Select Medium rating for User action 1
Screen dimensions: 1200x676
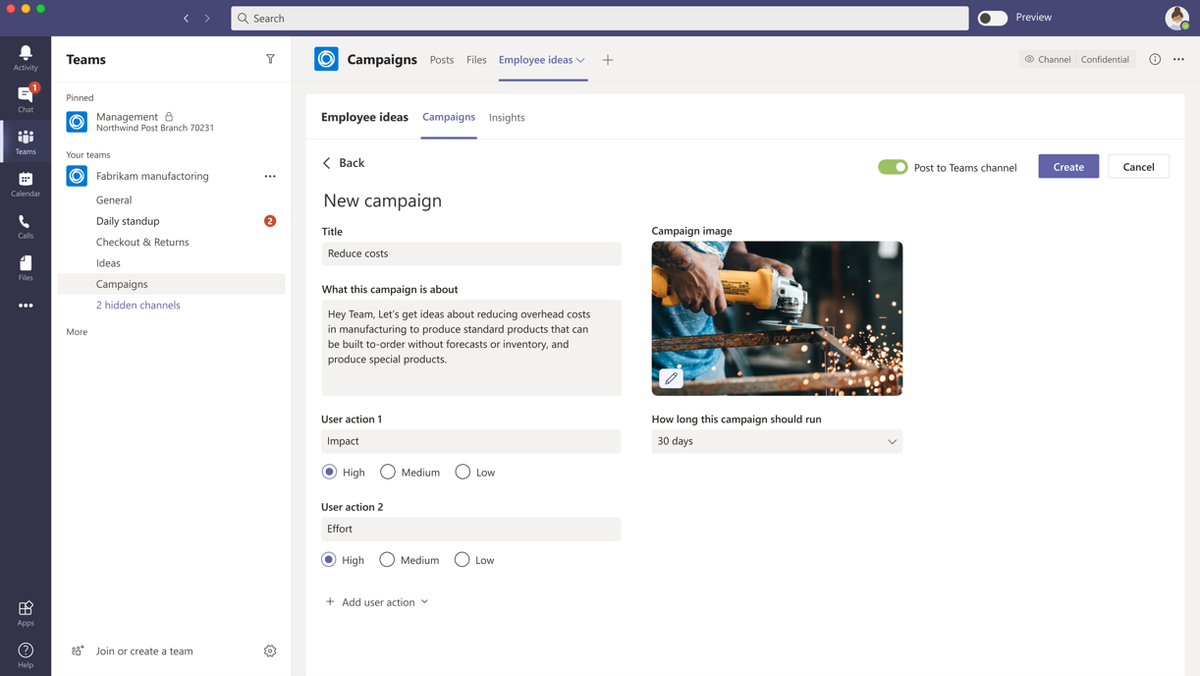[388, 471]
